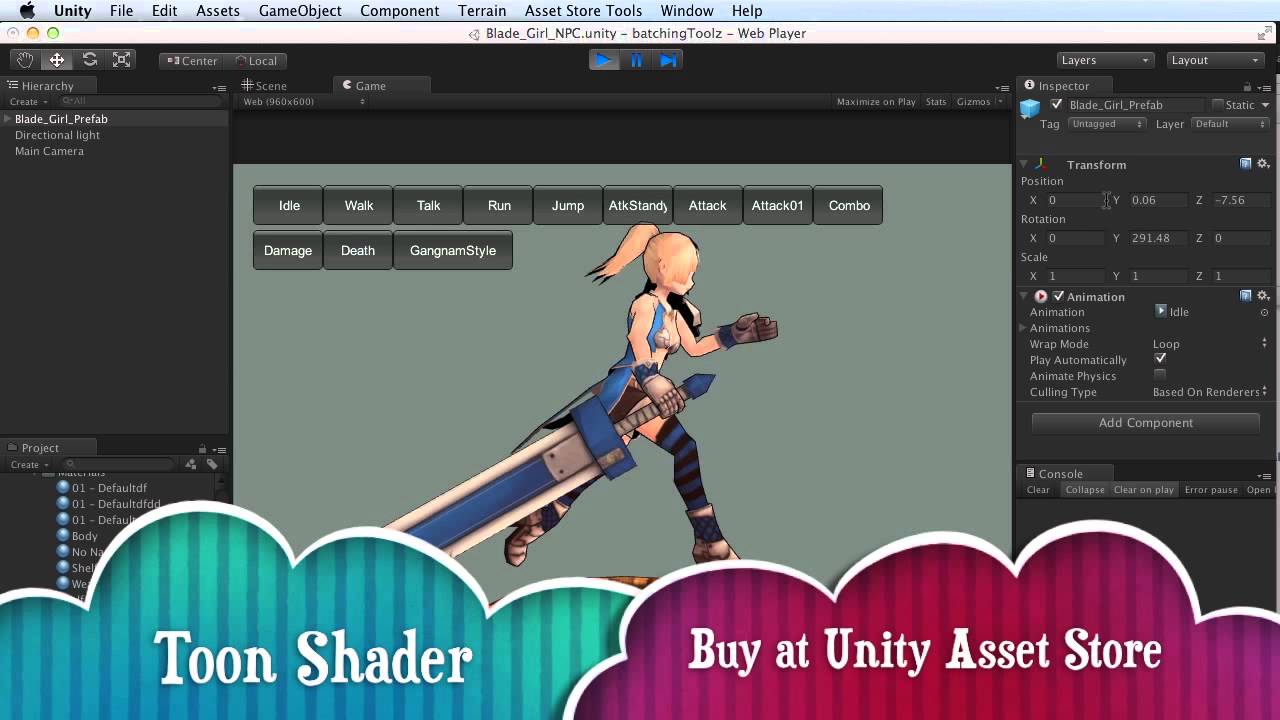Expand the Animations array
Screen dimensions: 1280x720
click(1023, 328)
